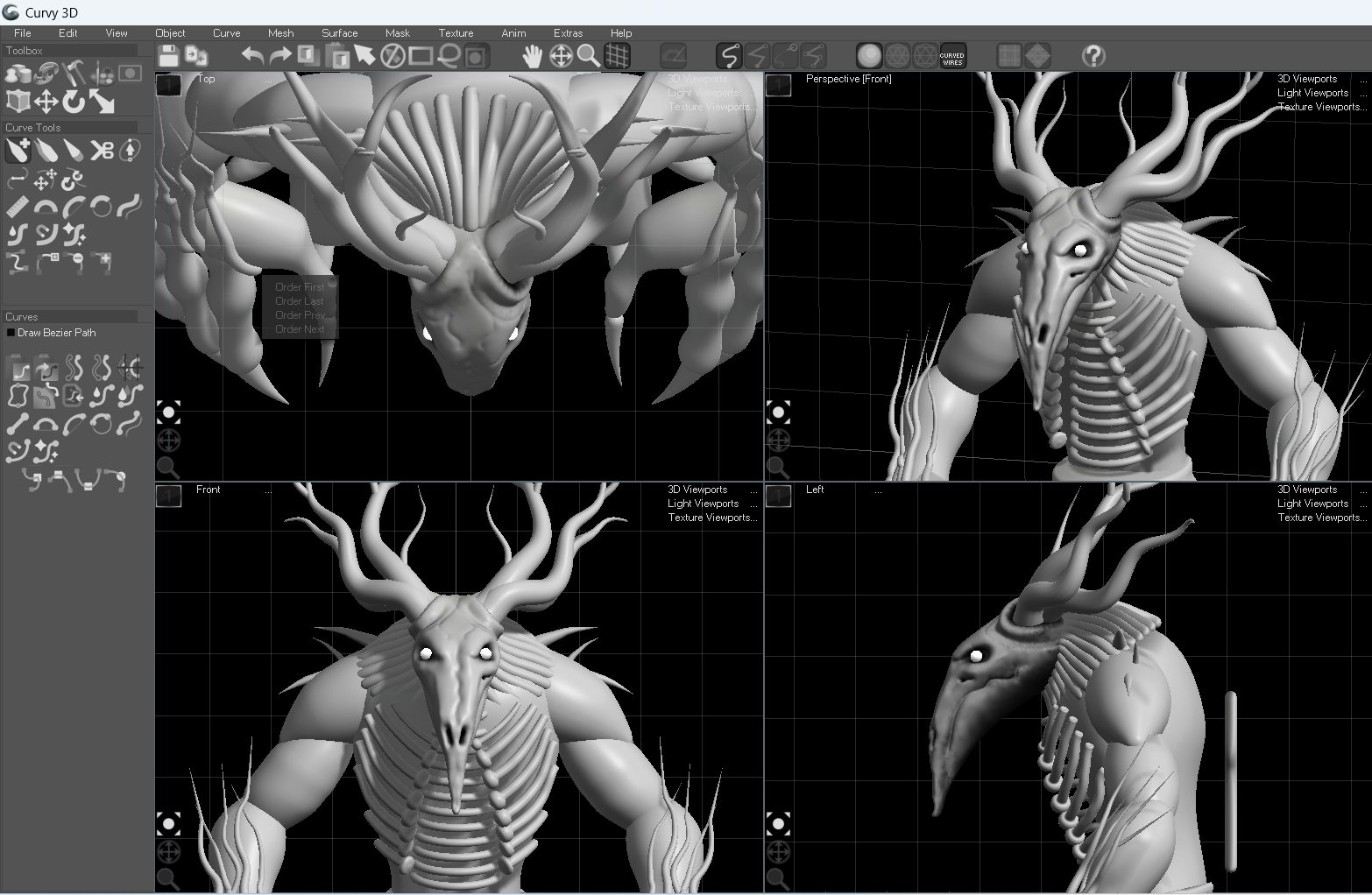
Task: Open Help with the question mark icon
Action: pyautogui.click(x=1093, y=56)
